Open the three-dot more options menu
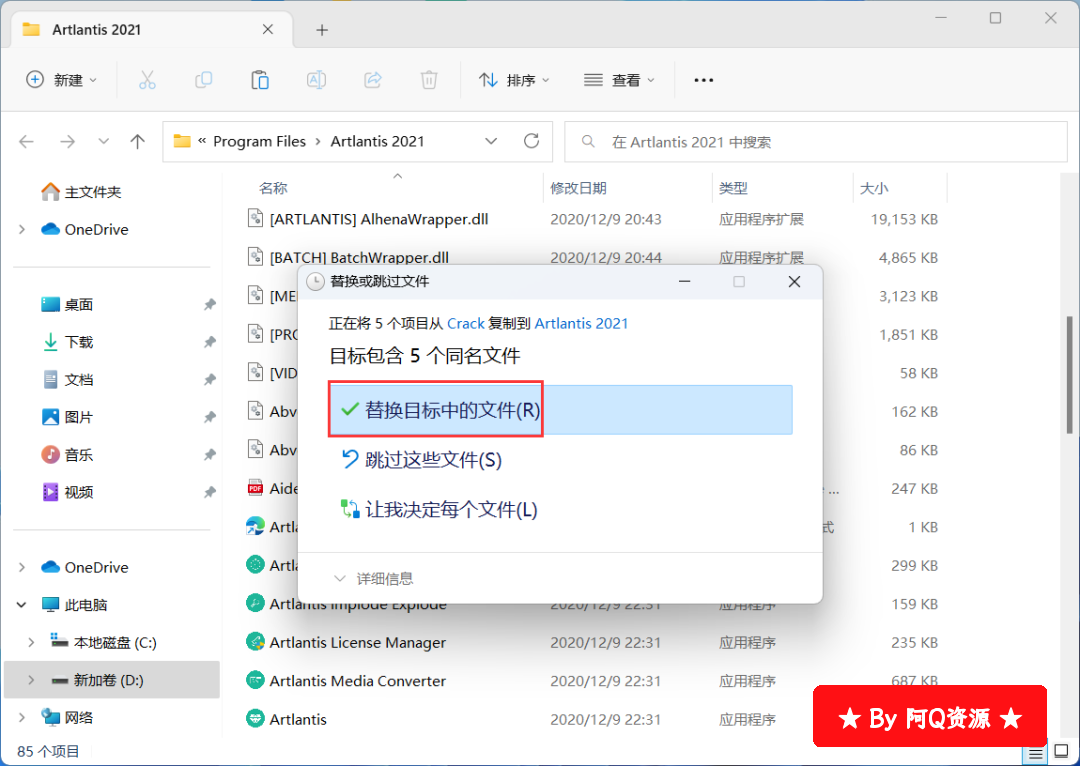Image resolution: width=1080 pixels, height=766 pixels. 703,80
